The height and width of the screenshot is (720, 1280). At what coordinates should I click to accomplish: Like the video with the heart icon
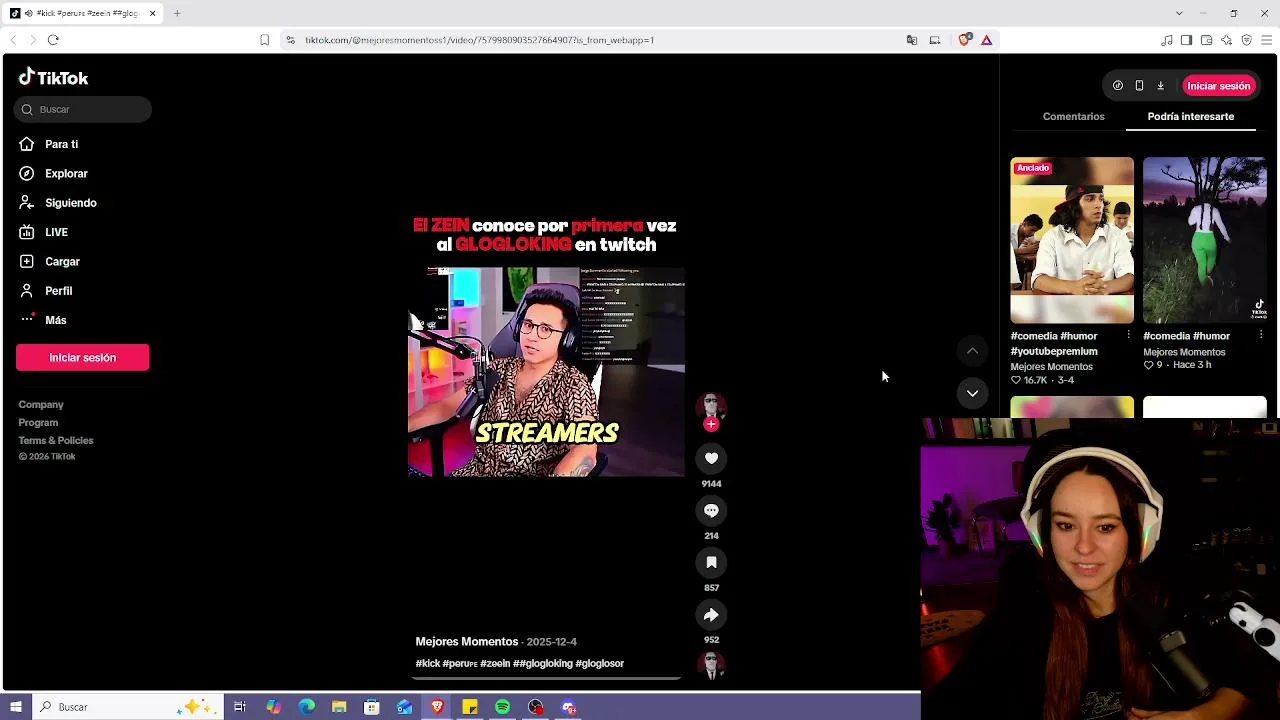point(711,458)
